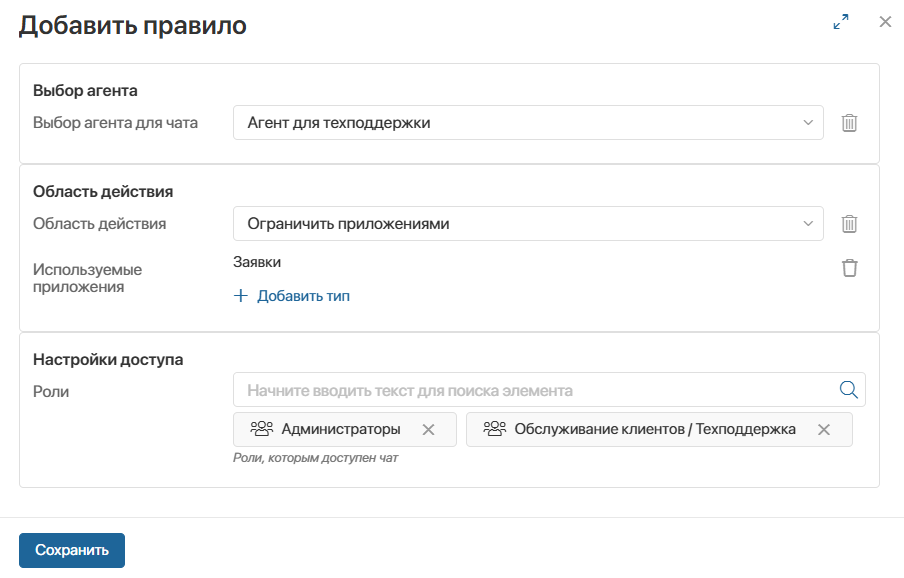Viewport: 904px width, 578px height.
Task: Click the chevron in the Область действия field
Action: (x=808, y=224)
